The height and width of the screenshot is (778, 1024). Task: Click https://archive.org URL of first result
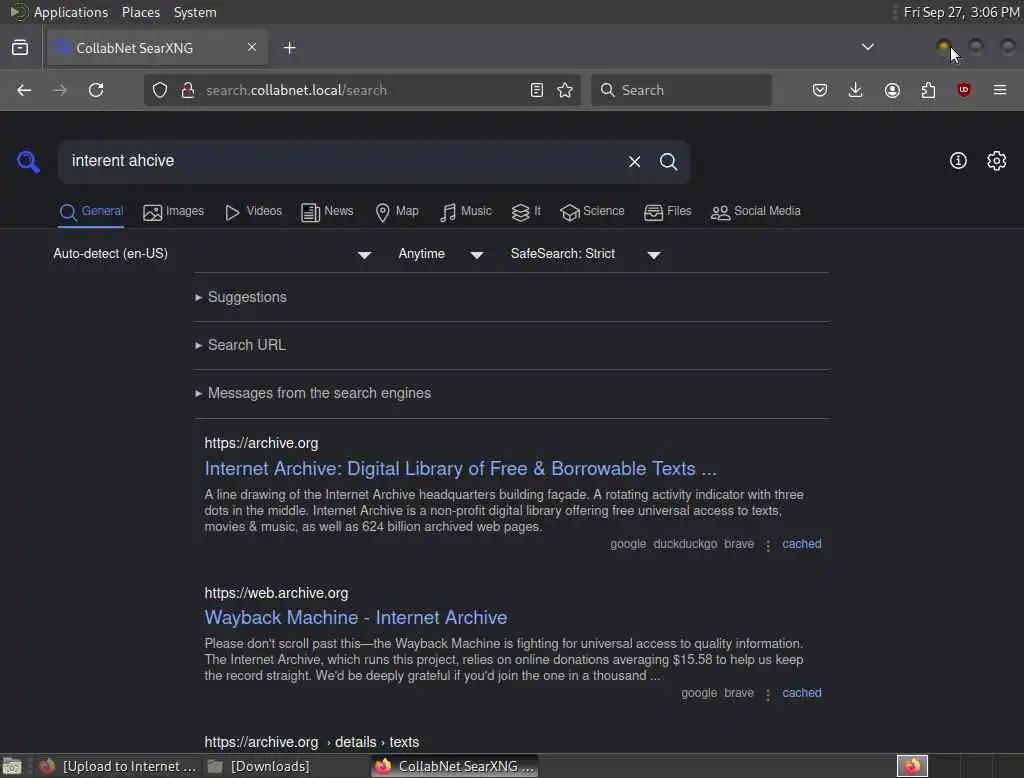[x=261, y=443]
